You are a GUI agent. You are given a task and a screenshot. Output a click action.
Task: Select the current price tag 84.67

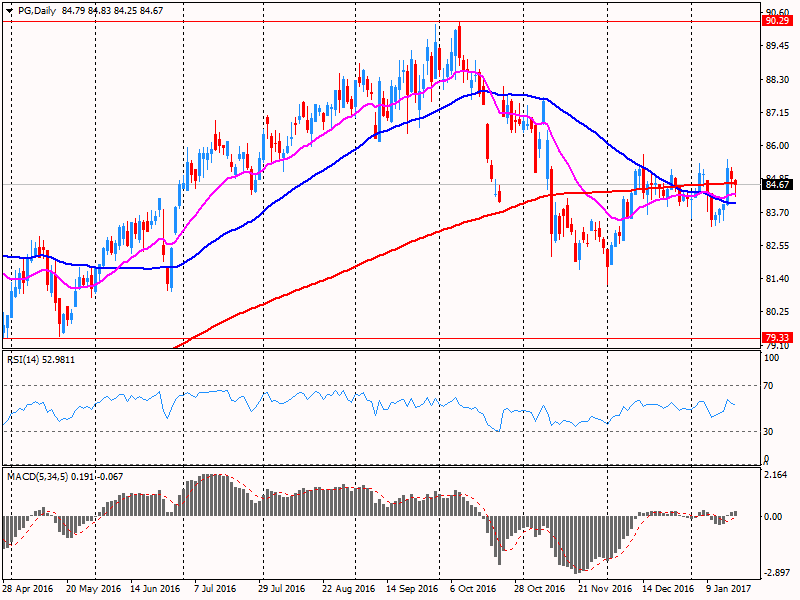pyautogui.click(x=777, y=185)
